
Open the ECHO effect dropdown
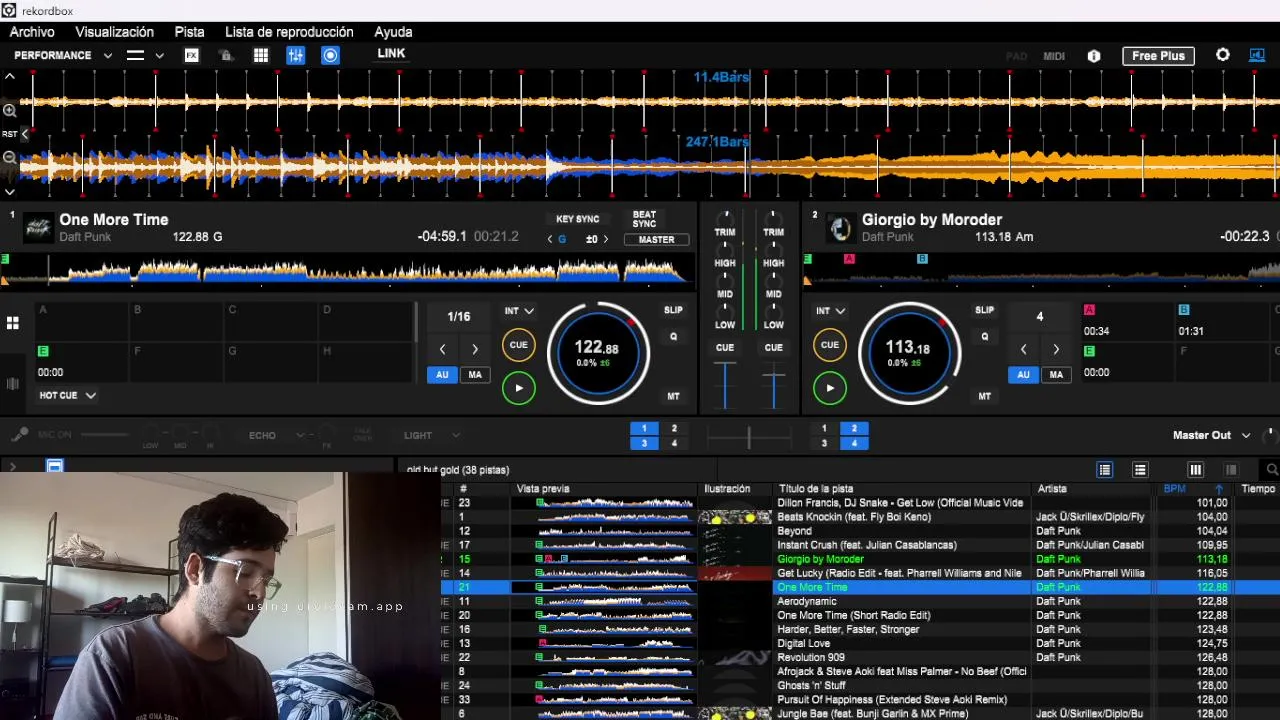click(x=277, y=436)
